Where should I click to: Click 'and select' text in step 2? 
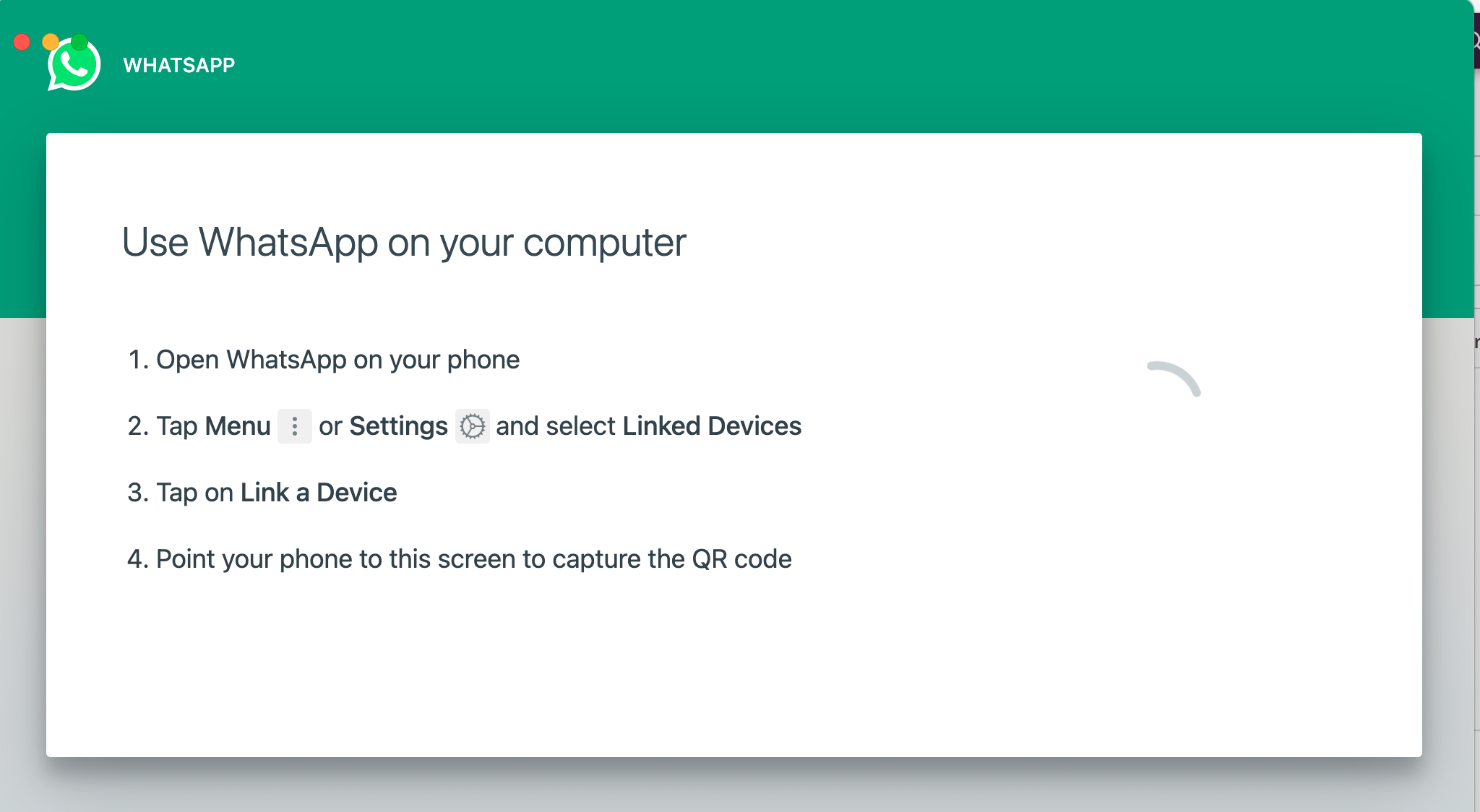point(555,426)
